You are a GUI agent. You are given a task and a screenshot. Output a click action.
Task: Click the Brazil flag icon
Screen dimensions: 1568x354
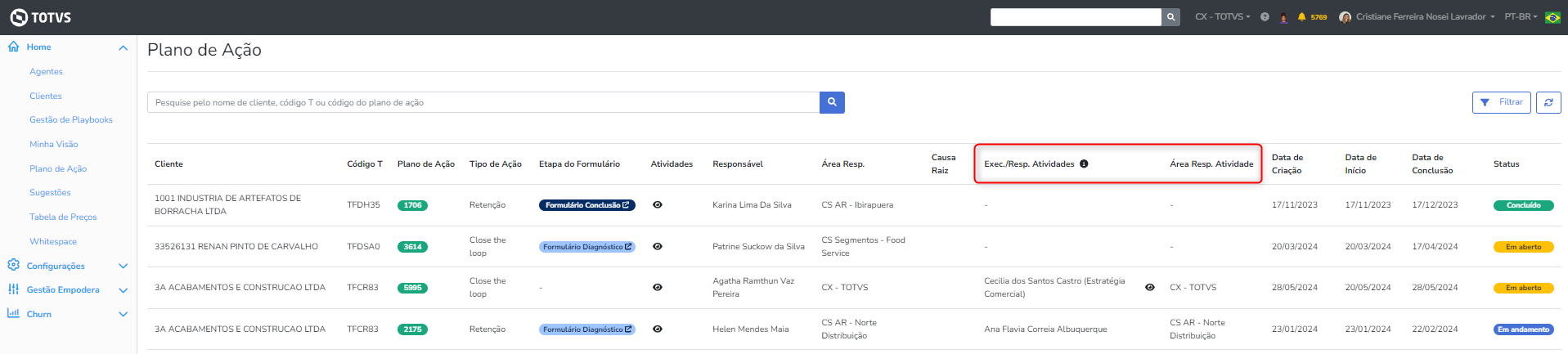coord(1552,17)
